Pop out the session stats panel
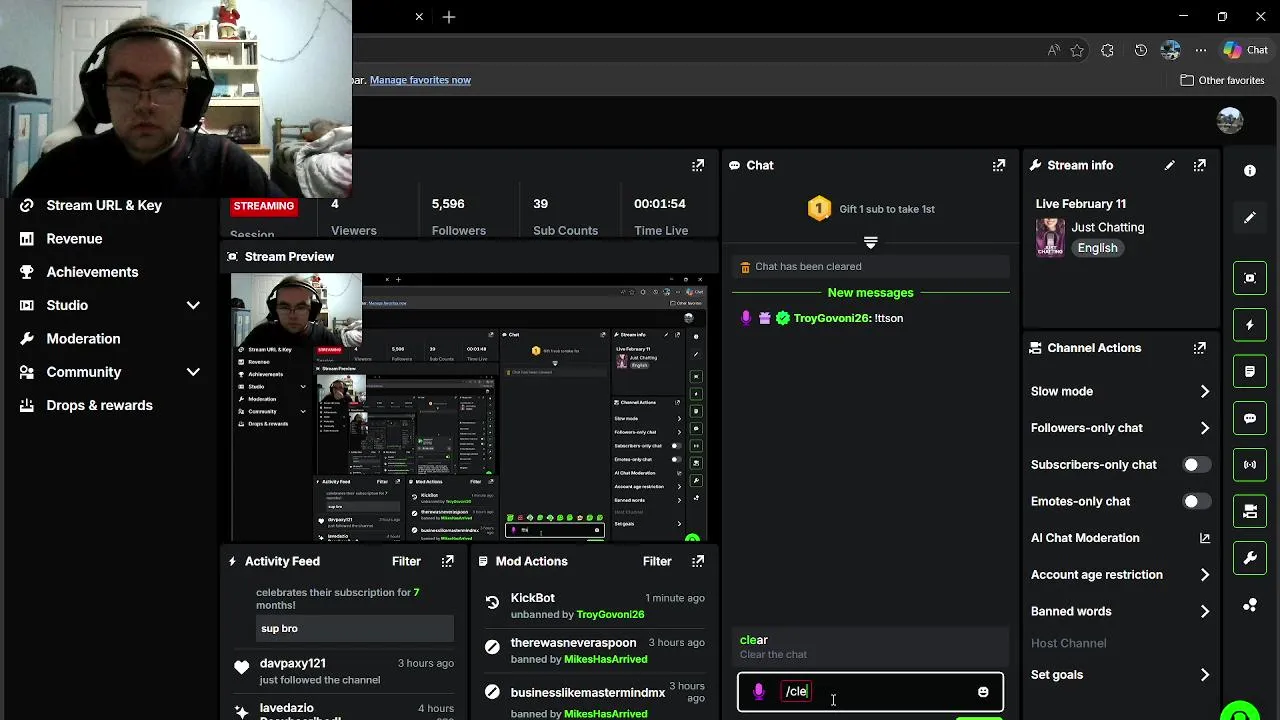Viewport: 1280px width, 720px height. point(698,165)
